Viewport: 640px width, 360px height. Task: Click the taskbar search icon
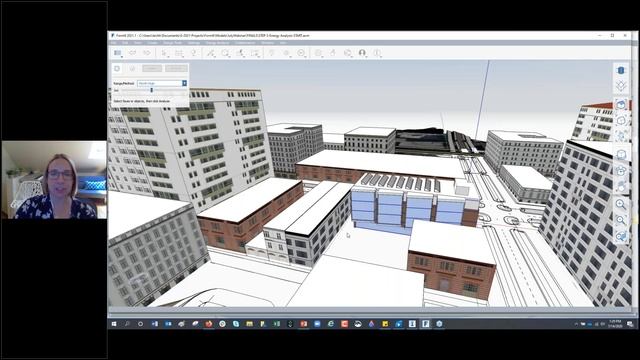(x=127, y=324)
